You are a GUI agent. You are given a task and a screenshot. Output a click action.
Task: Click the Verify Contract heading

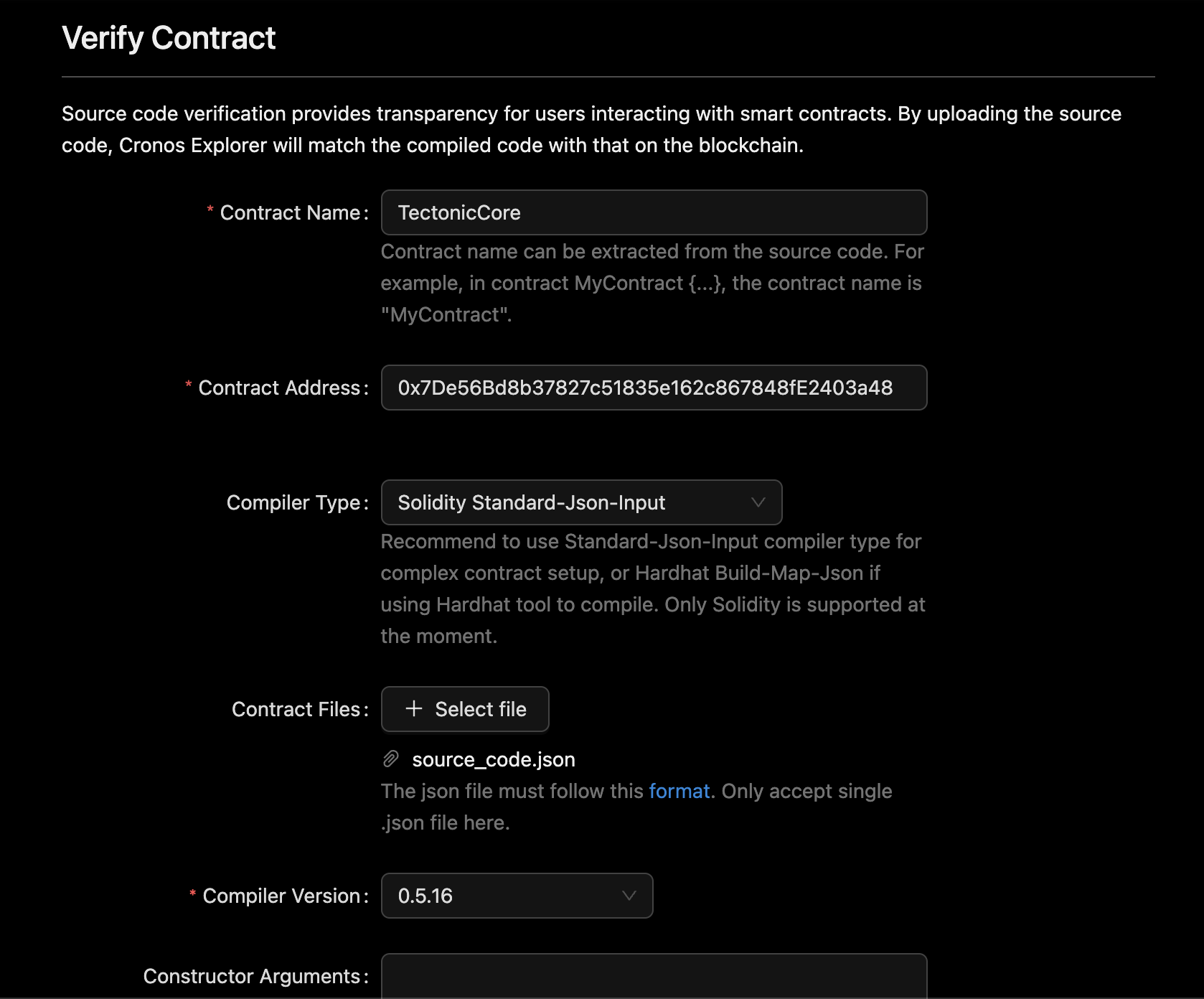coord(169,38)
